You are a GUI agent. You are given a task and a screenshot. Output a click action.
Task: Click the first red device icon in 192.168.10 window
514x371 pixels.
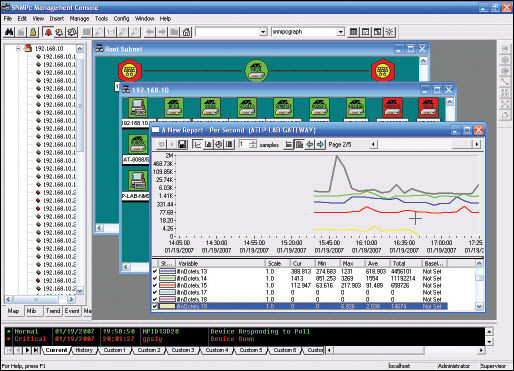(392, 108)
